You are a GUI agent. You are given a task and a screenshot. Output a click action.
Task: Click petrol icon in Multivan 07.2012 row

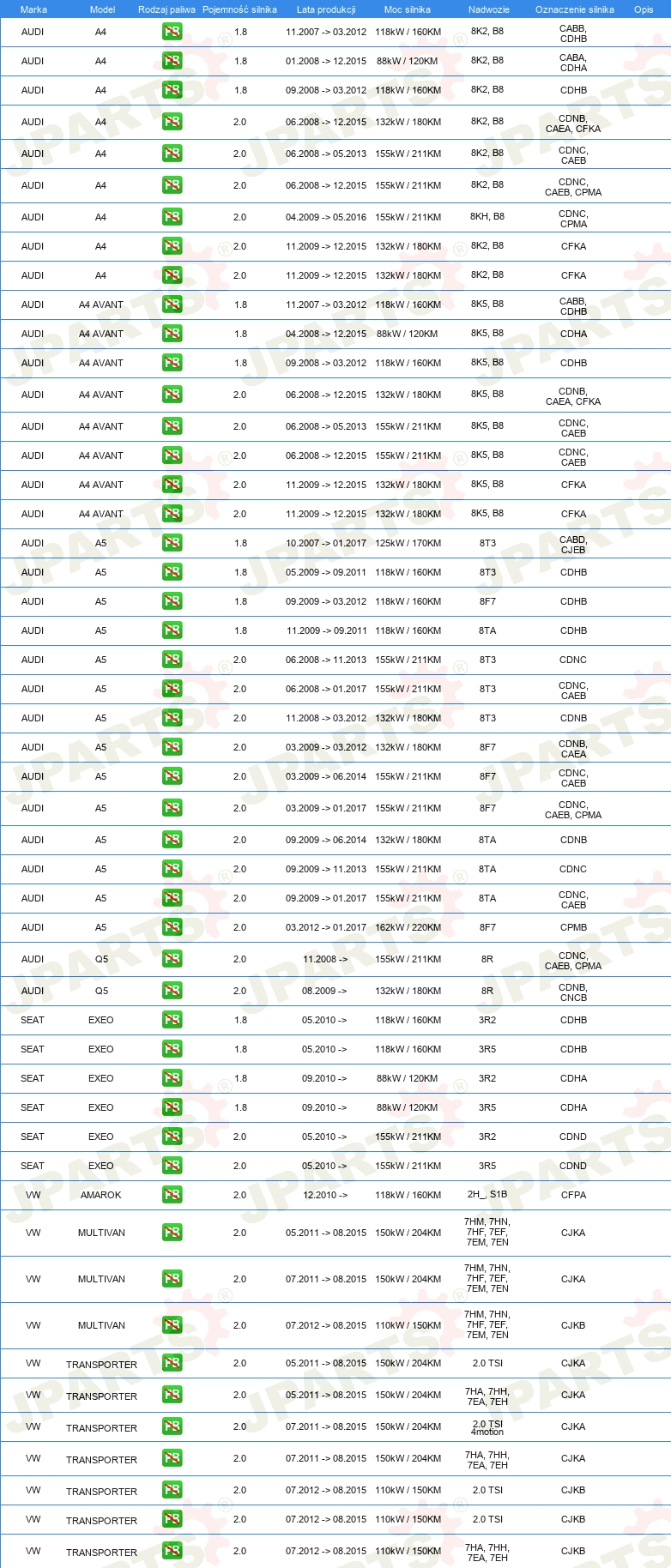[172, 1325]
